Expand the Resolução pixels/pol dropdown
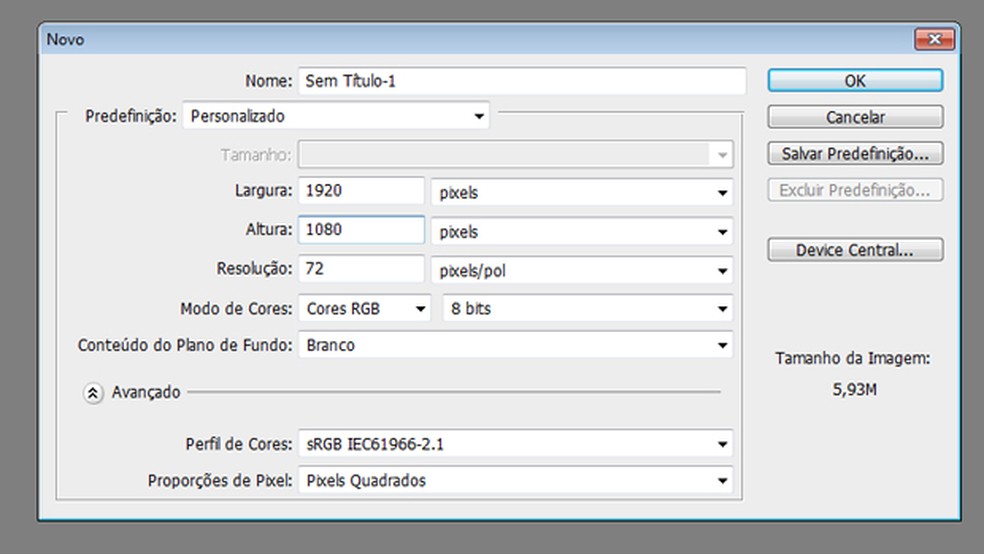984x554 pixels. click(581, 270)
